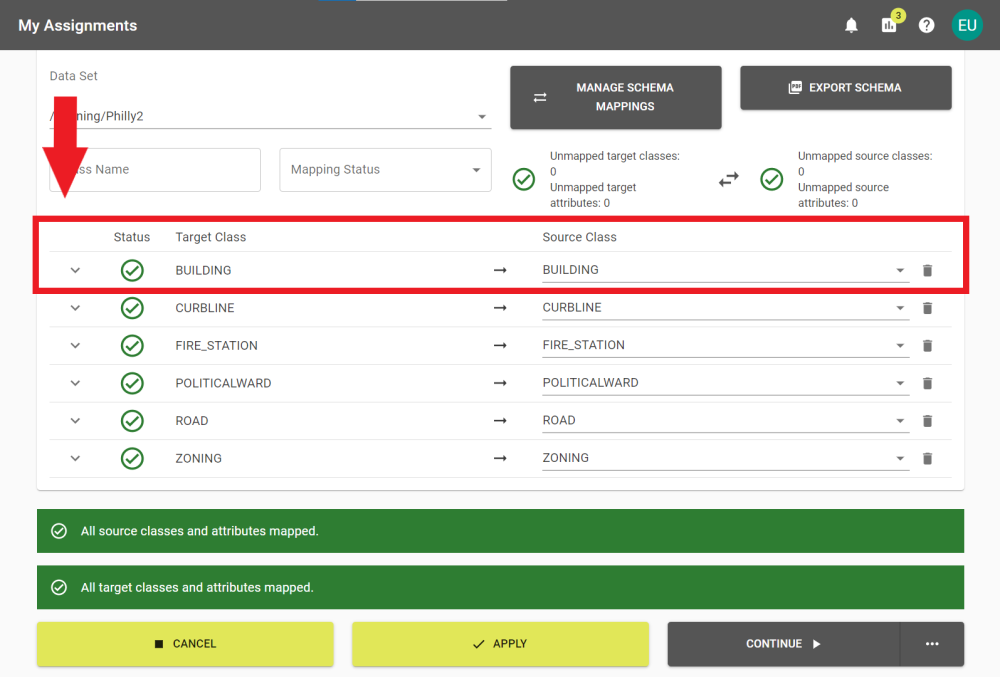
Task: Click 'All source classes and attributes mapped.' banner
Action: [500, 531]
